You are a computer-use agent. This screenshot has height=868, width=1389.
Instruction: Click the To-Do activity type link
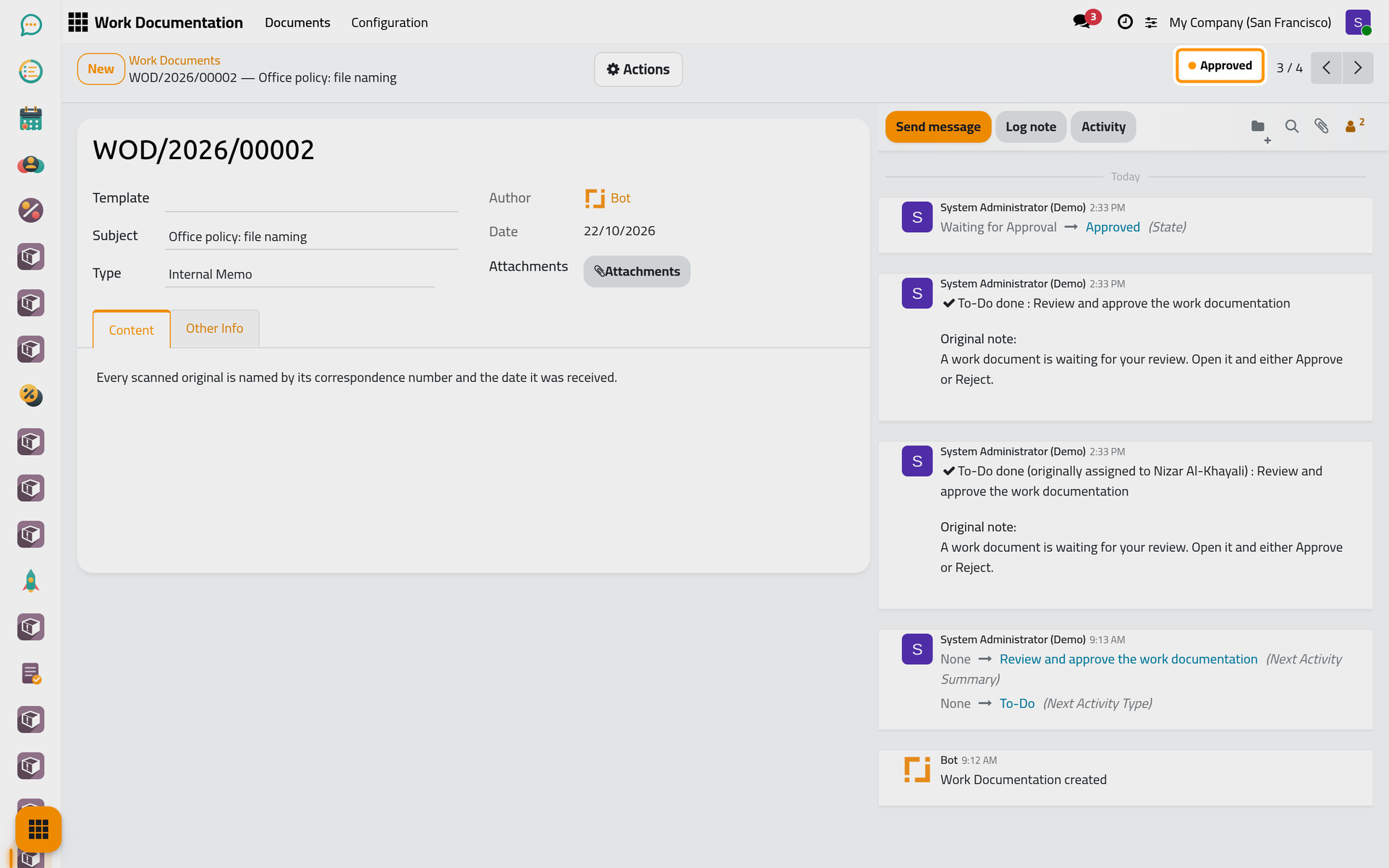click(x=1016, y=703)
